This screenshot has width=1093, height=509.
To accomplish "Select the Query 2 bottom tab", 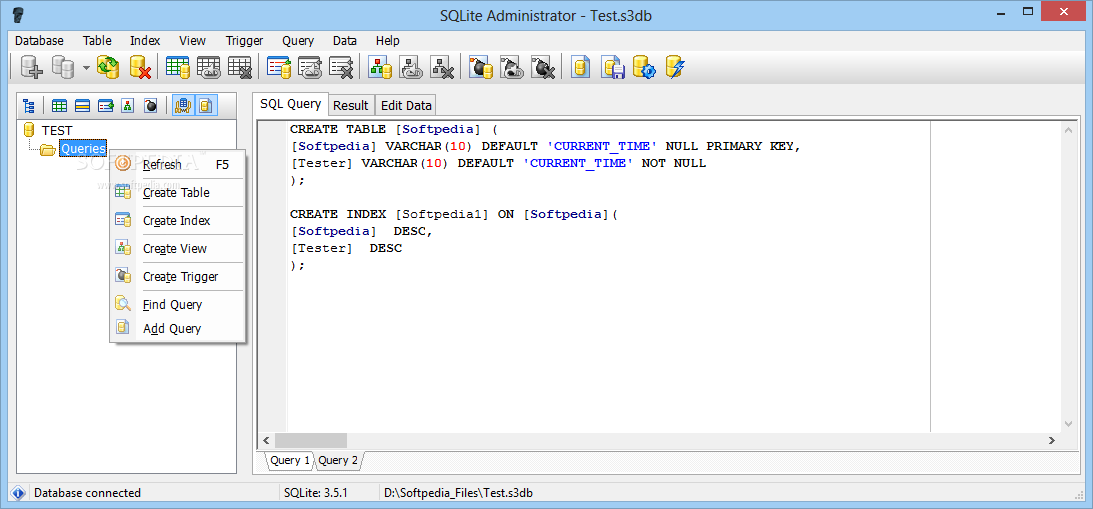I will tap(338, 460).
